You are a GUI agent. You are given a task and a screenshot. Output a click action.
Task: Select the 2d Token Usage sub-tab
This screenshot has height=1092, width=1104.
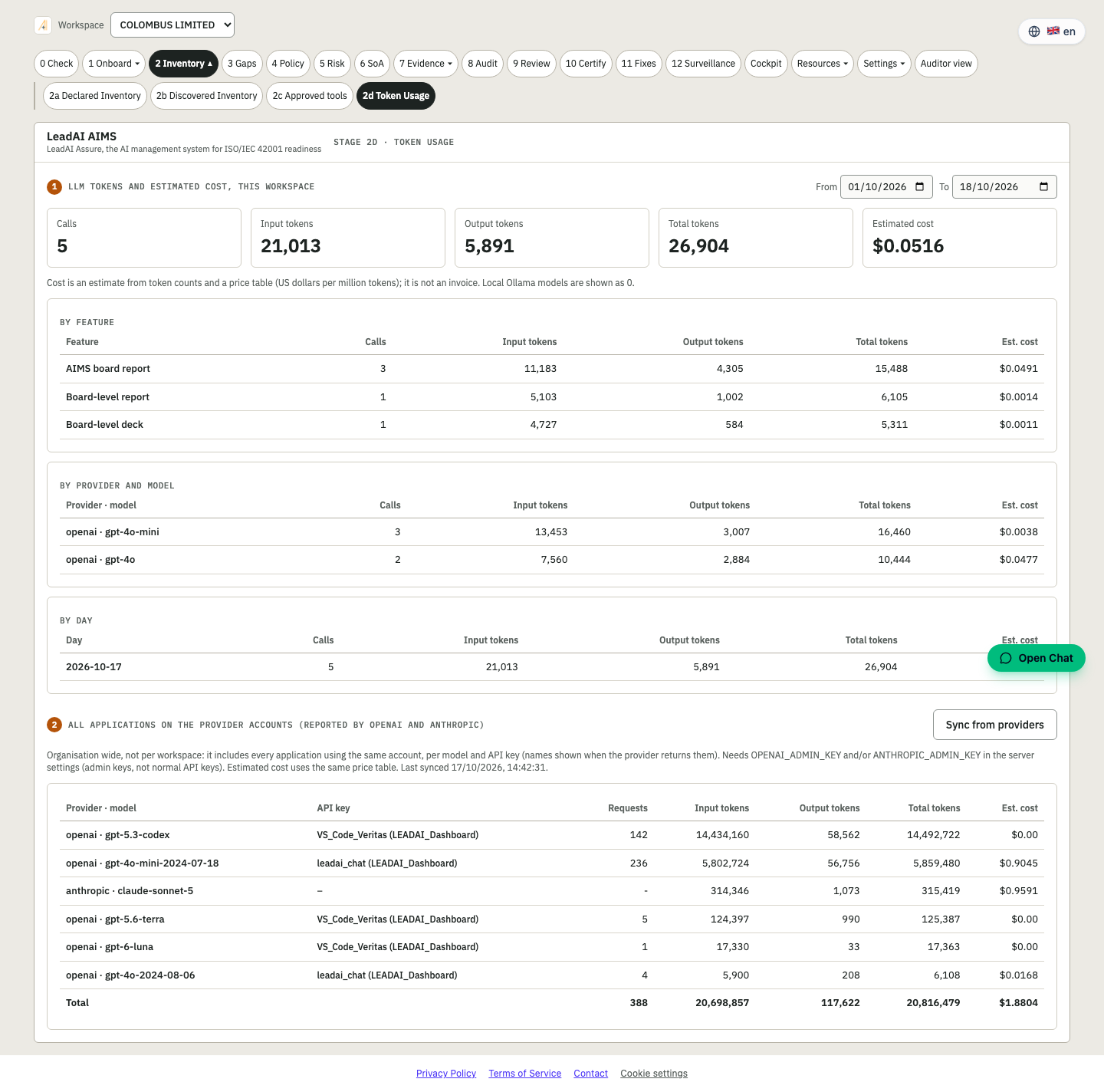[396, 96]
